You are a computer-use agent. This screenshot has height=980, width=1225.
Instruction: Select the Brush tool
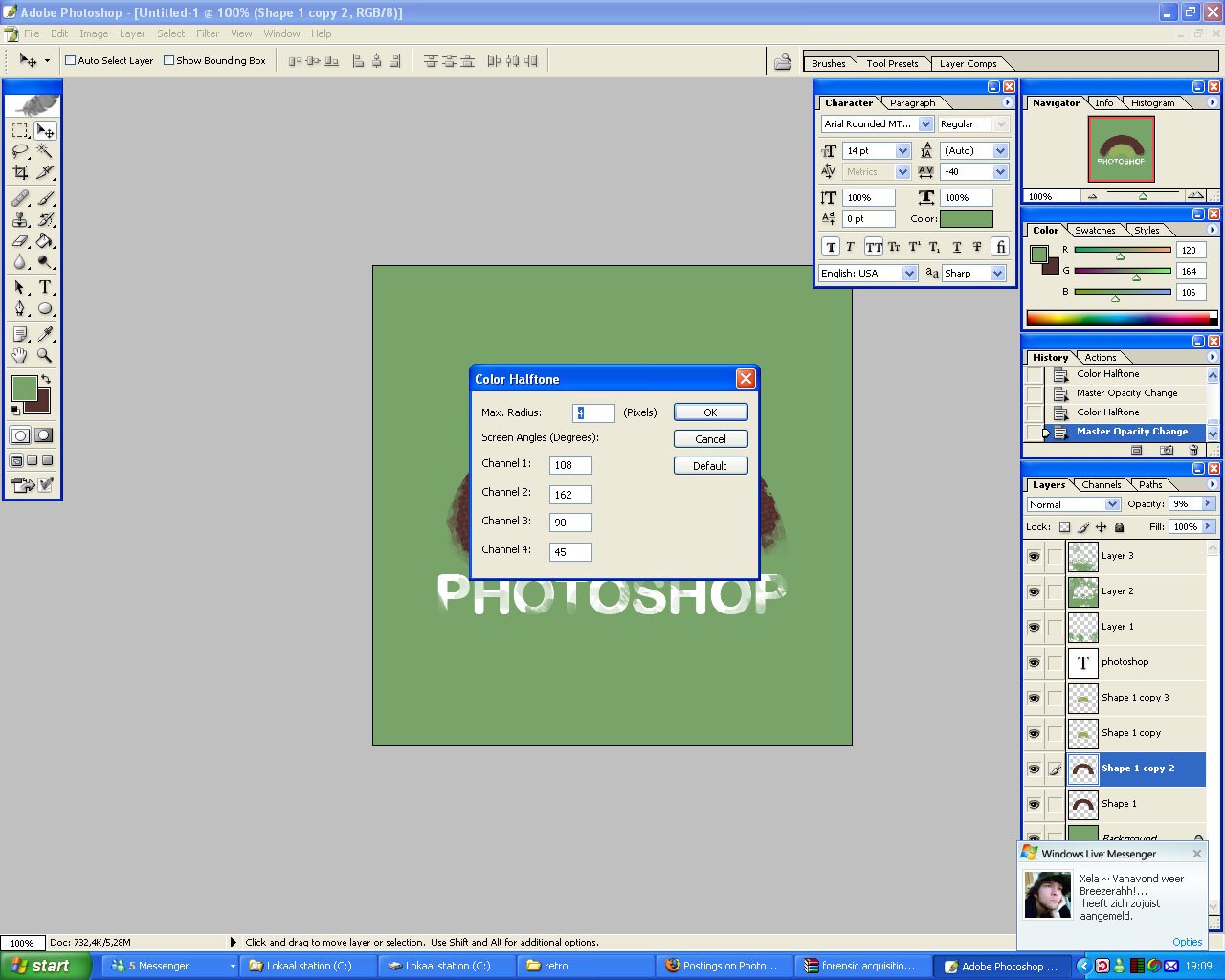coord(45,198)
